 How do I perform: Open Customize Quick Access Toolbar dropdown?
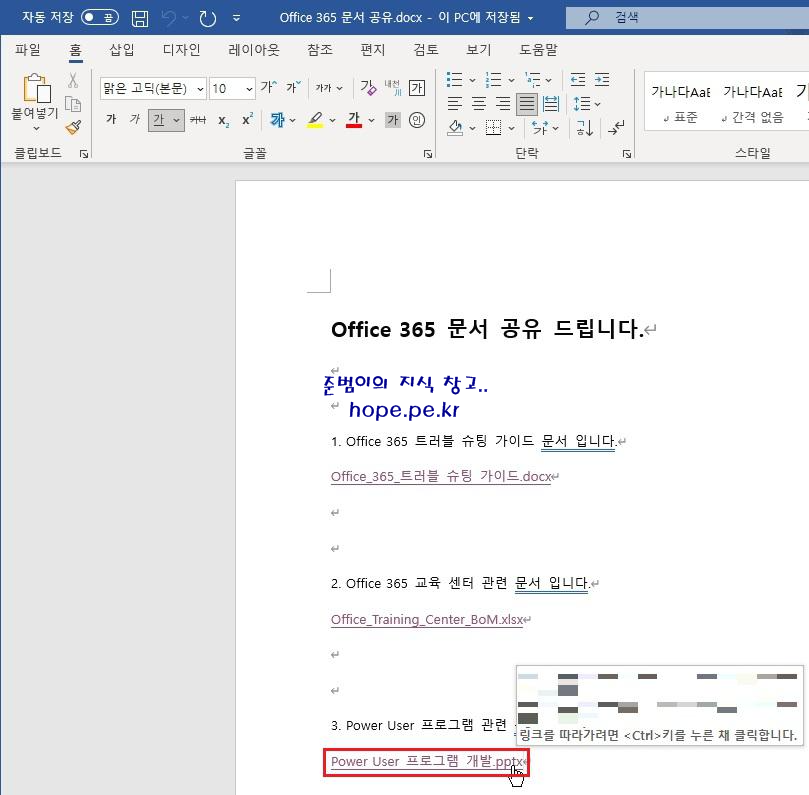(x=236, y=19)
